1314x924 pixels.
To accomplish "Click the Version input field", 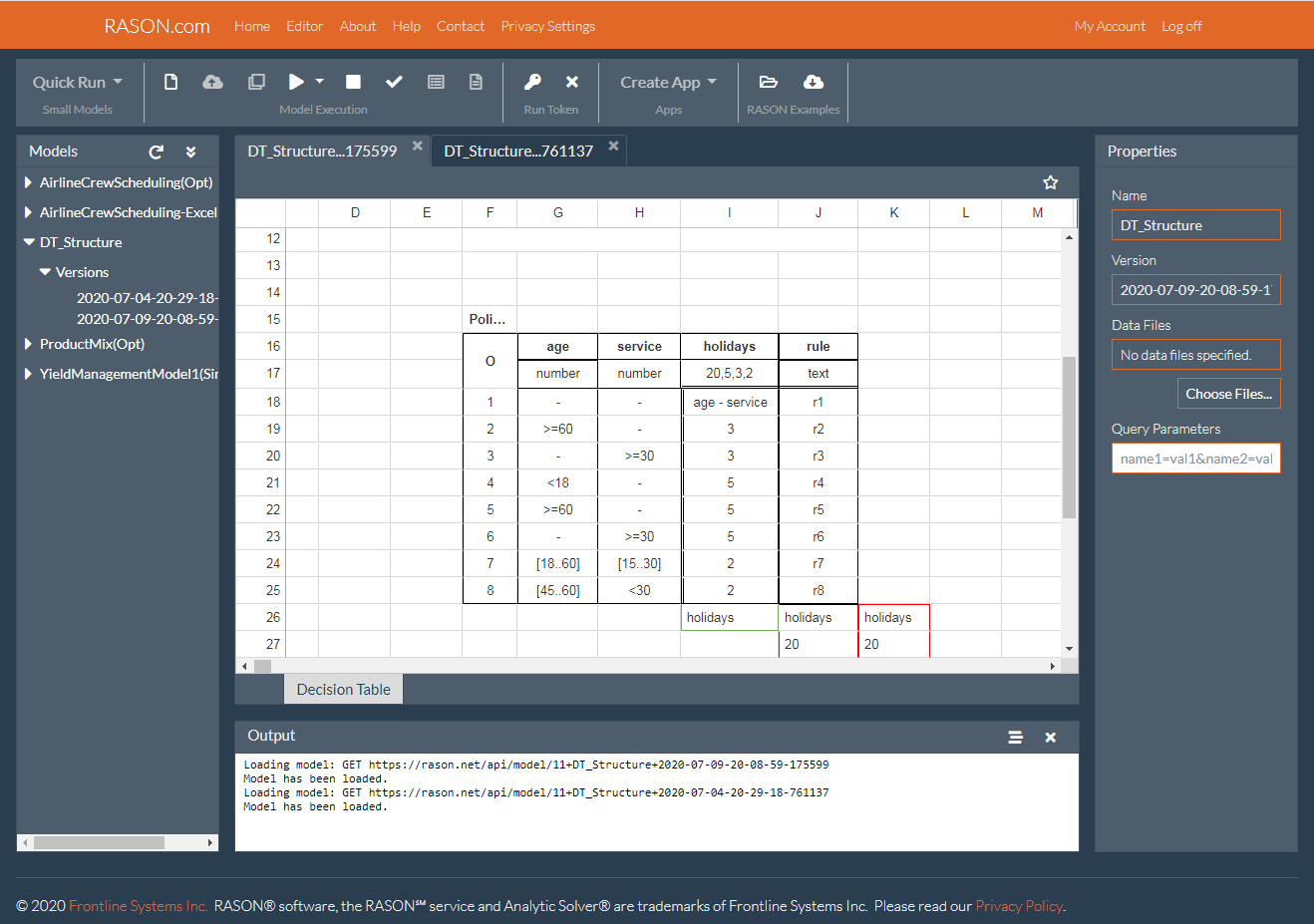I will pyautogui.click(x=1196, y=290).
